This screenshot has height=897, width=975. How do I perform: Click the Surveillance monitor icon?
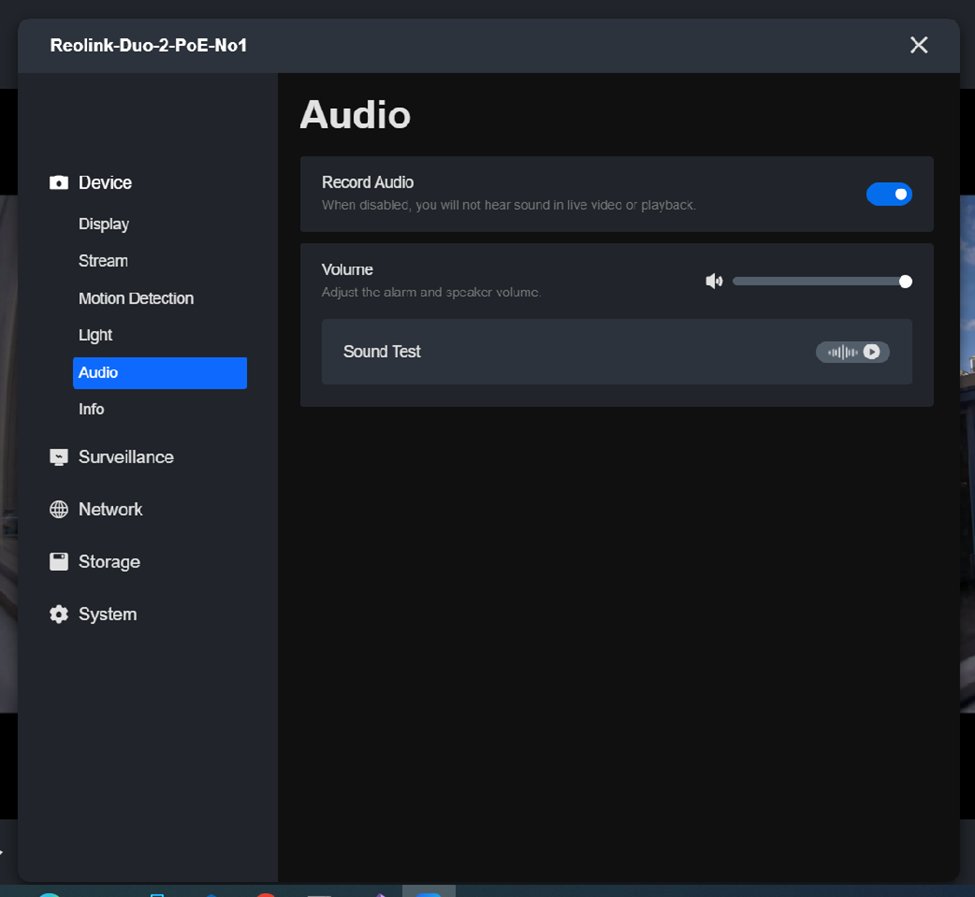(x=58, y=458)
